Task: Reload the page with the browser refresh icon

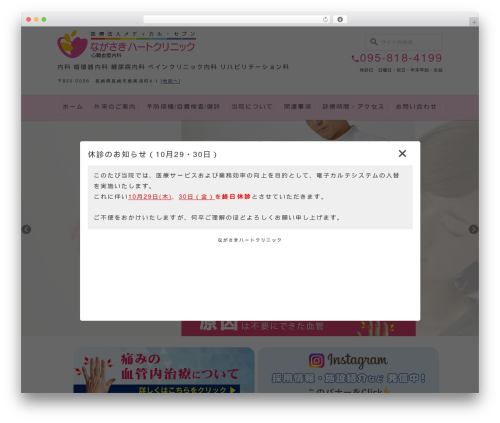Action: click(x=325, y=19)
